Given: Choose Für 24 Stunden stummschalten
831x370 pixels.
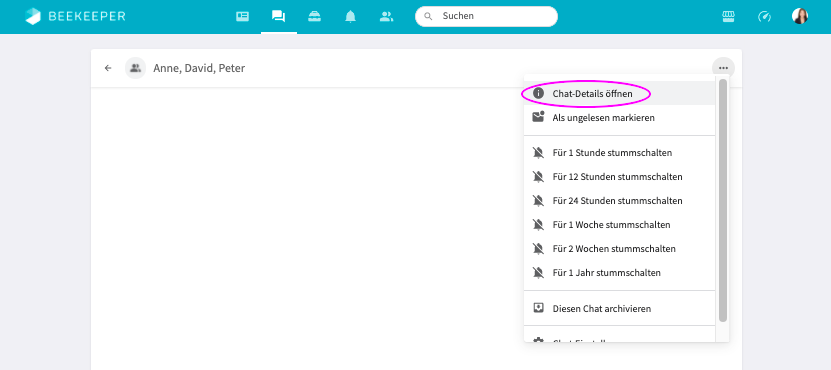Looking at the screenshot, I should 620,201.
